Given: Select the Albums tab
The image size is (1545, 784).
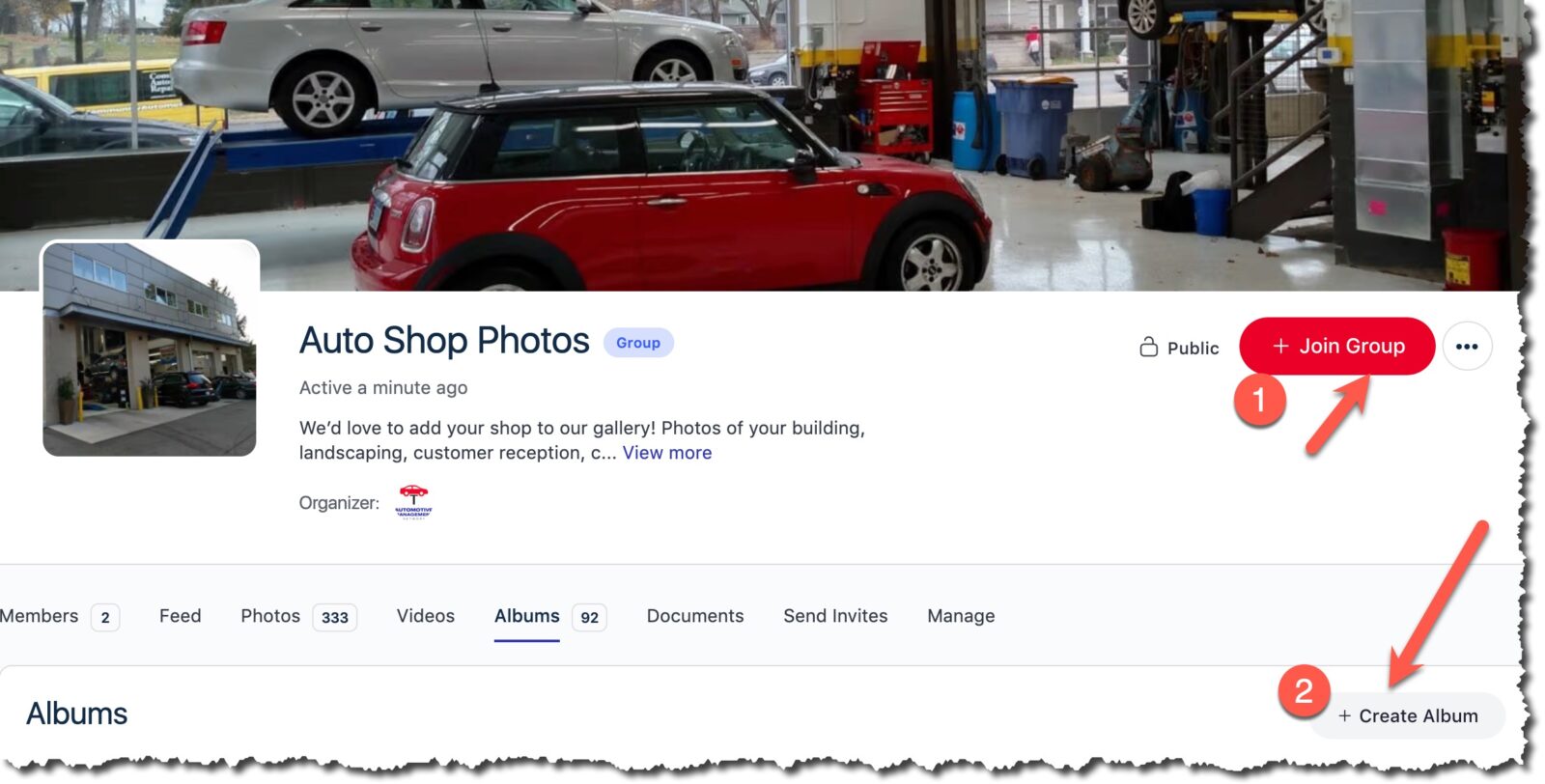Looking at the screenshot, I should (x=526, y=616).
